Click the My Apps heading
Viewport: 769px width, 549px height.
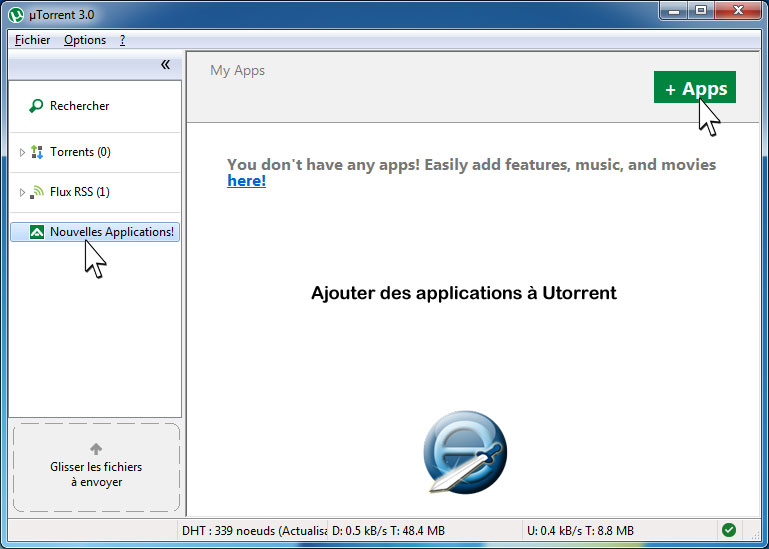click(237, 71)
